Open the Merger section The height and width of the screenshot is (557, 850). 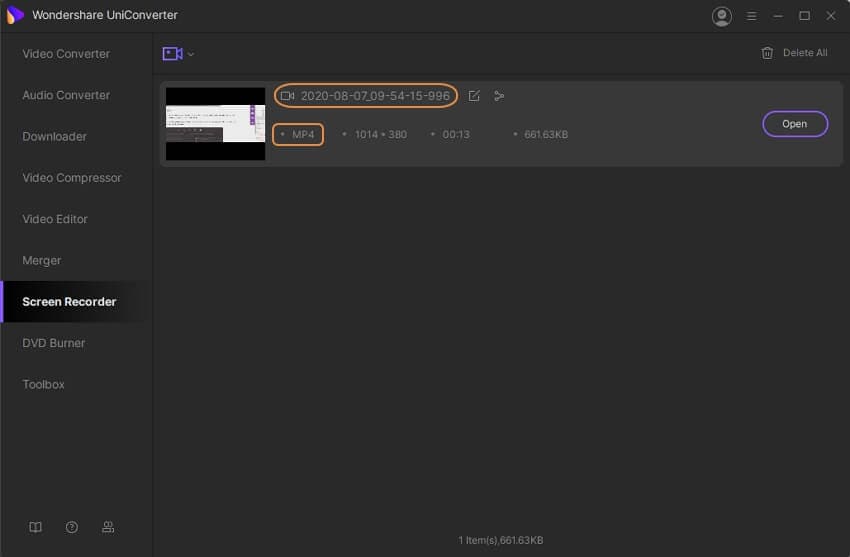(x=41, y=261)
